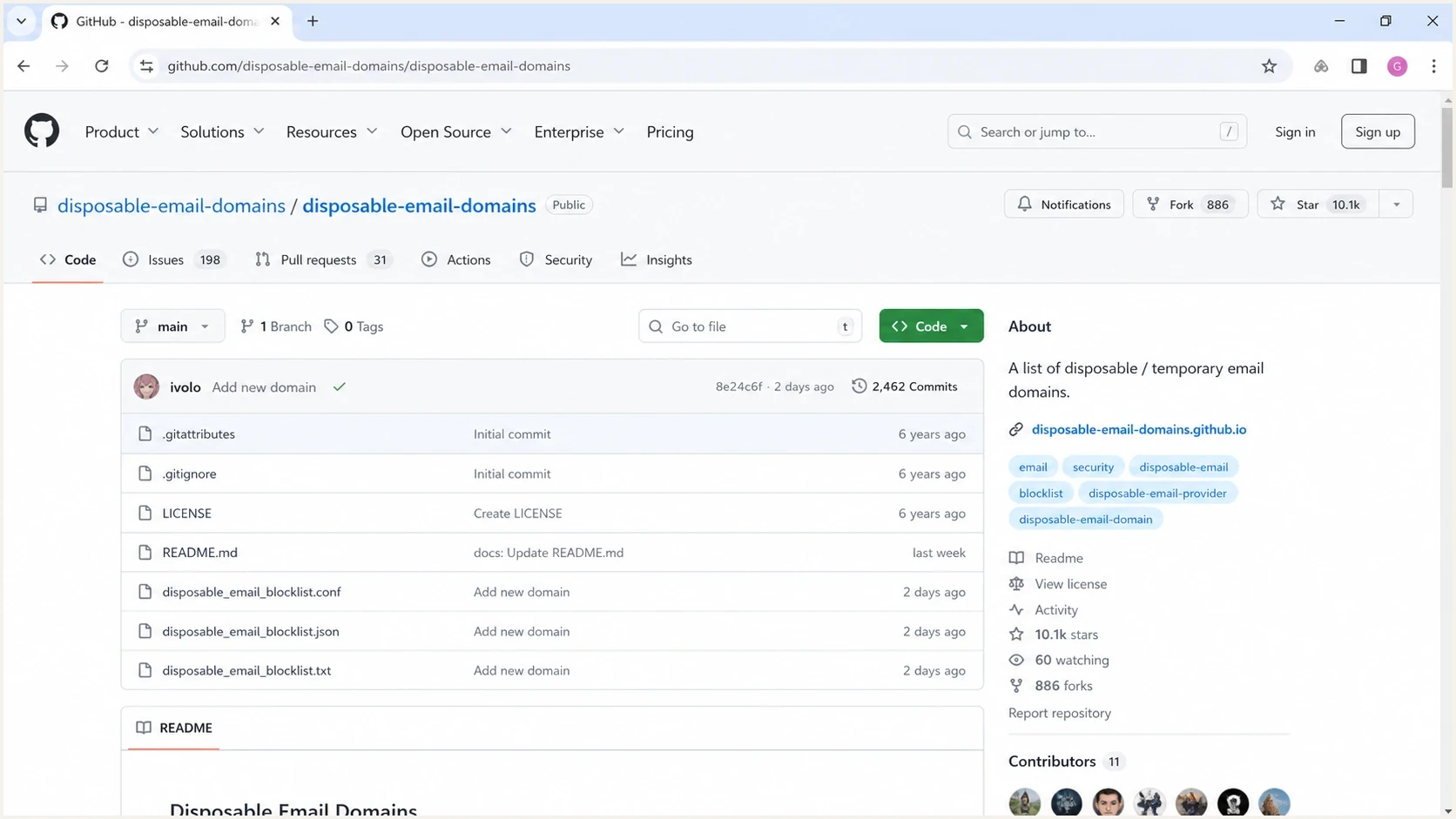
Task: Click the Notifications button
Action: click(x=1064, y=205)
